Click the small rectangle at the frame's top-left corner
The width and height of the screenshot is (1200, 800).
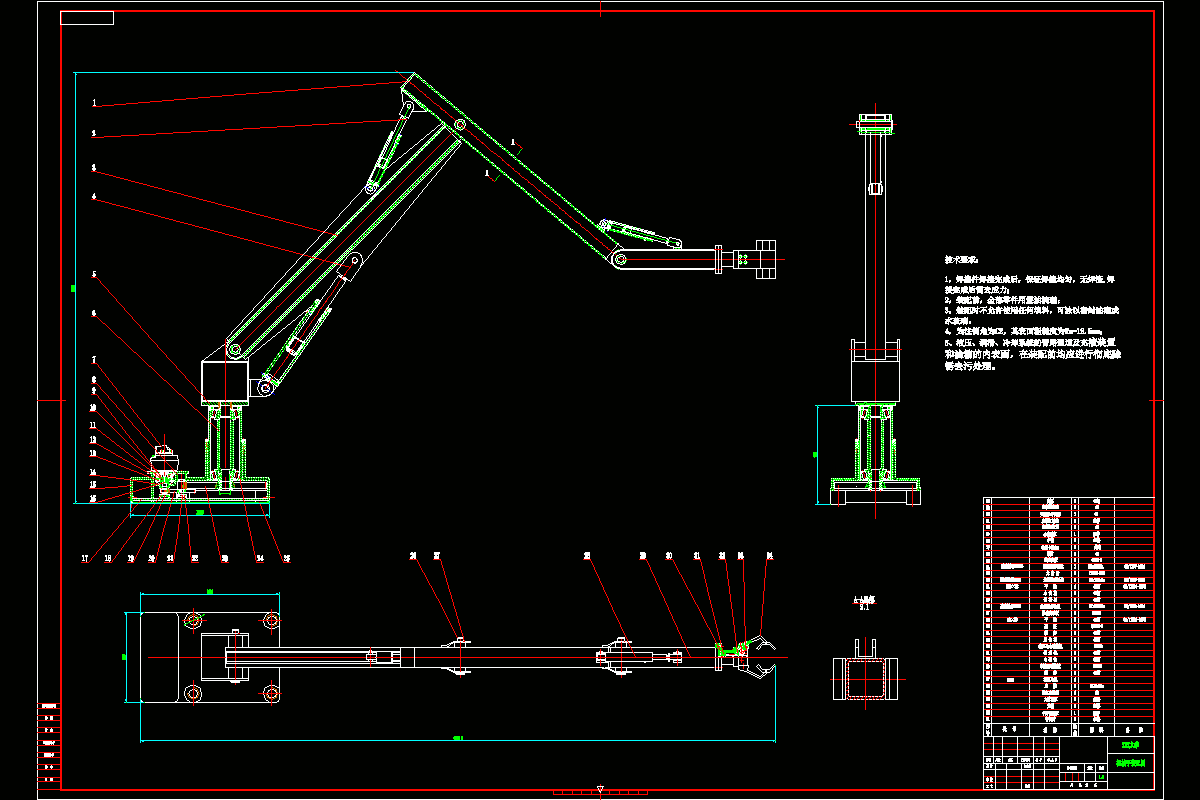click(x=87, y=18)
